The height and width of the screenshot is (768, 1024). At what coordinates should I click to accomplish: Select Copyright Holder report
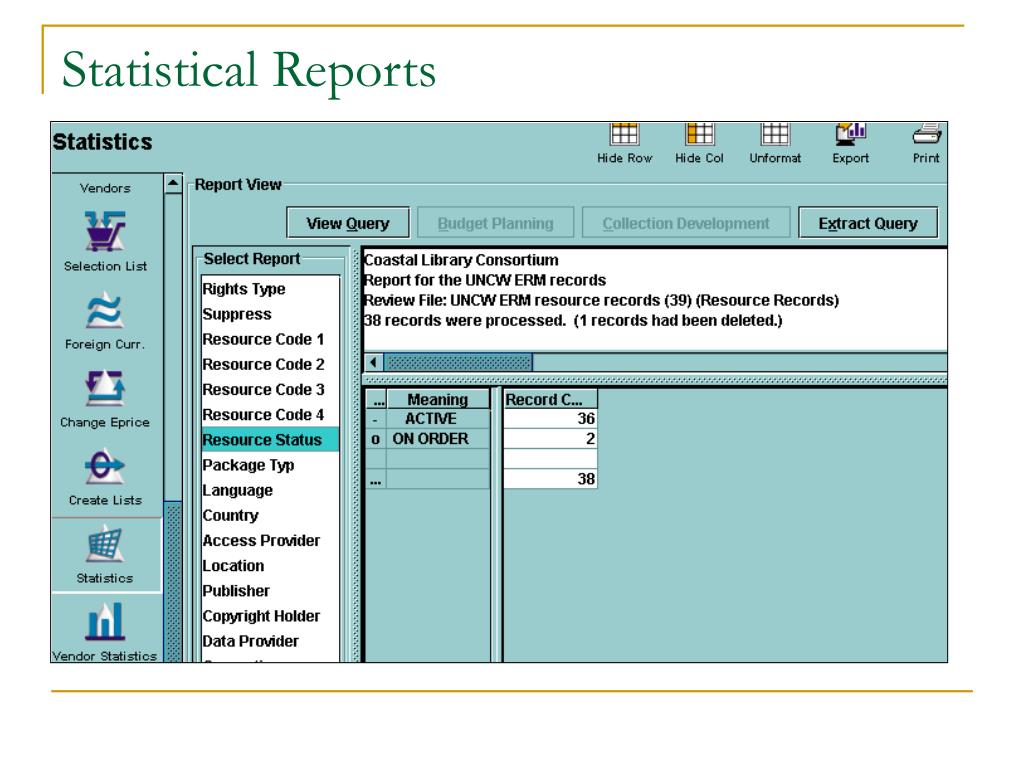(270, 616)
